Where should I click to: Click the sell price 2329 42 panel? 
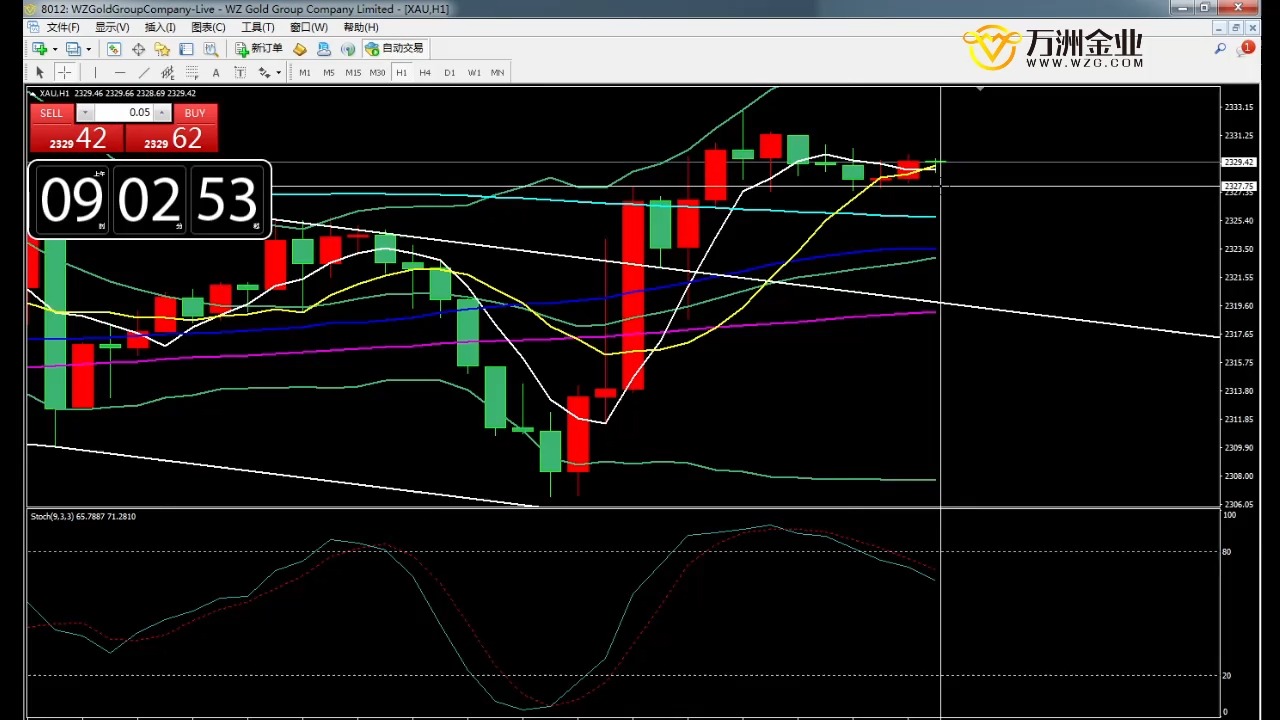pyautogui.click(x=76, y=138)
